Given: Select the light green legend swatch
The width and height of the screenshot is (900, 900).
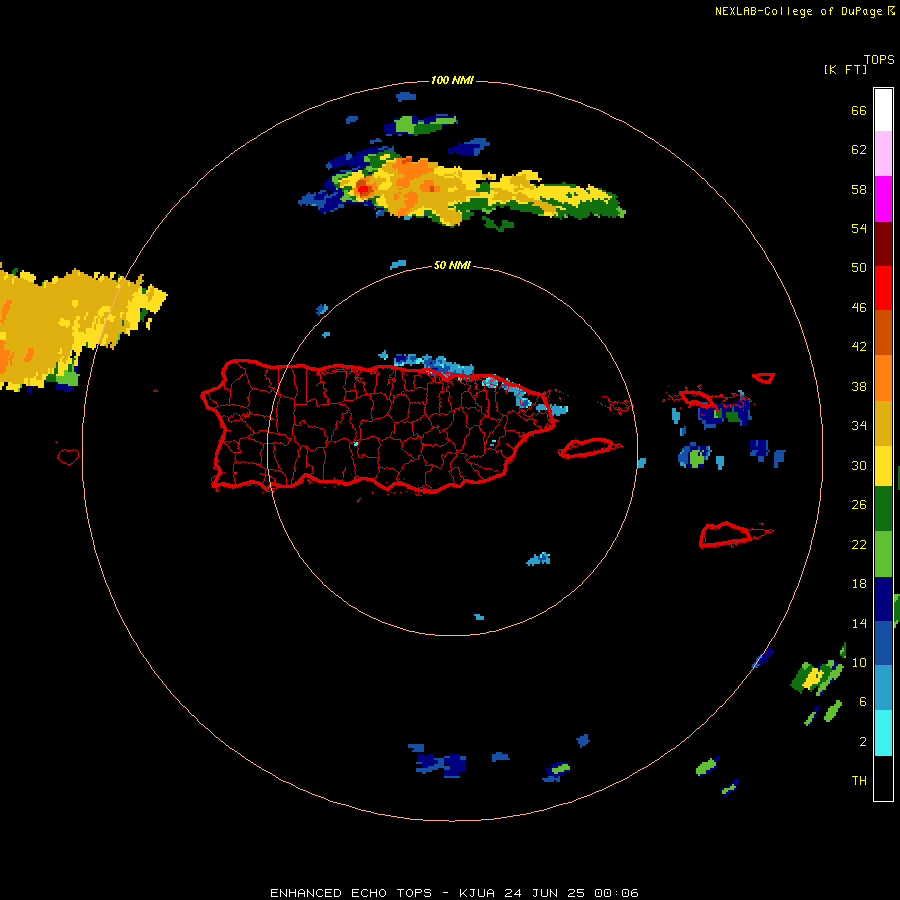Looking at the screenshot, I should point(883,554).
